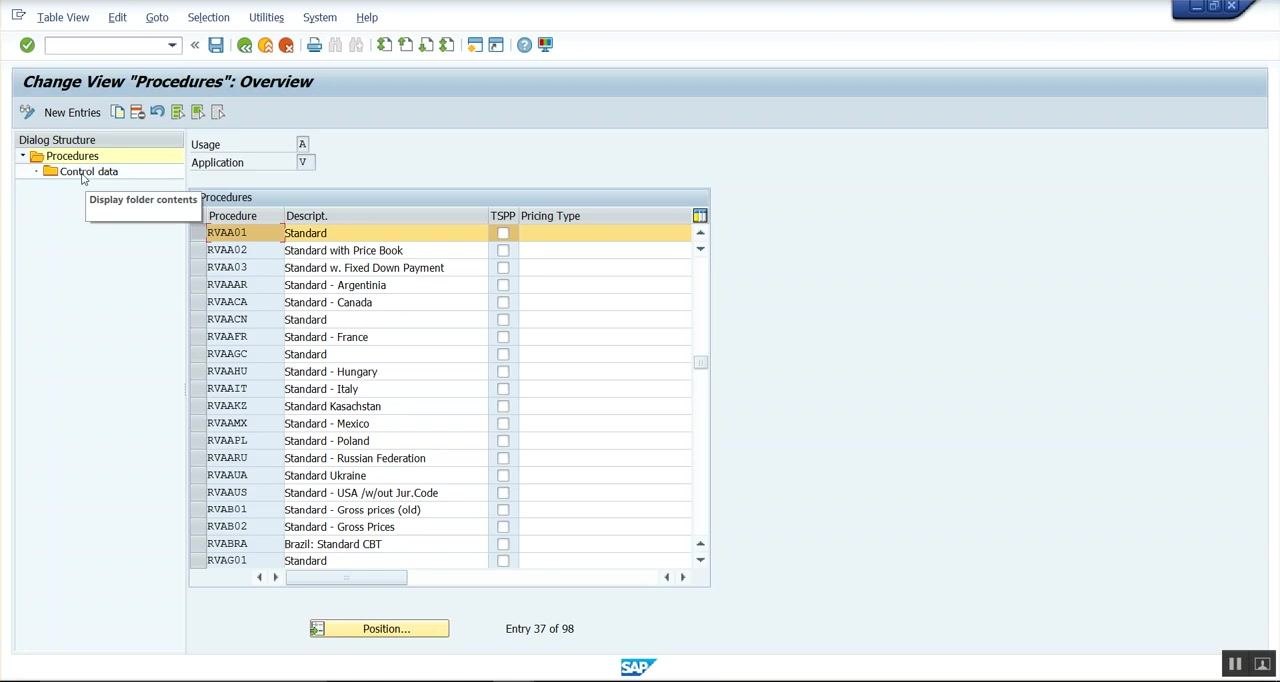Tick TSPP checkbox for RVAAAR Argentinia
The image size is (1280, 682).
point(503,285)
